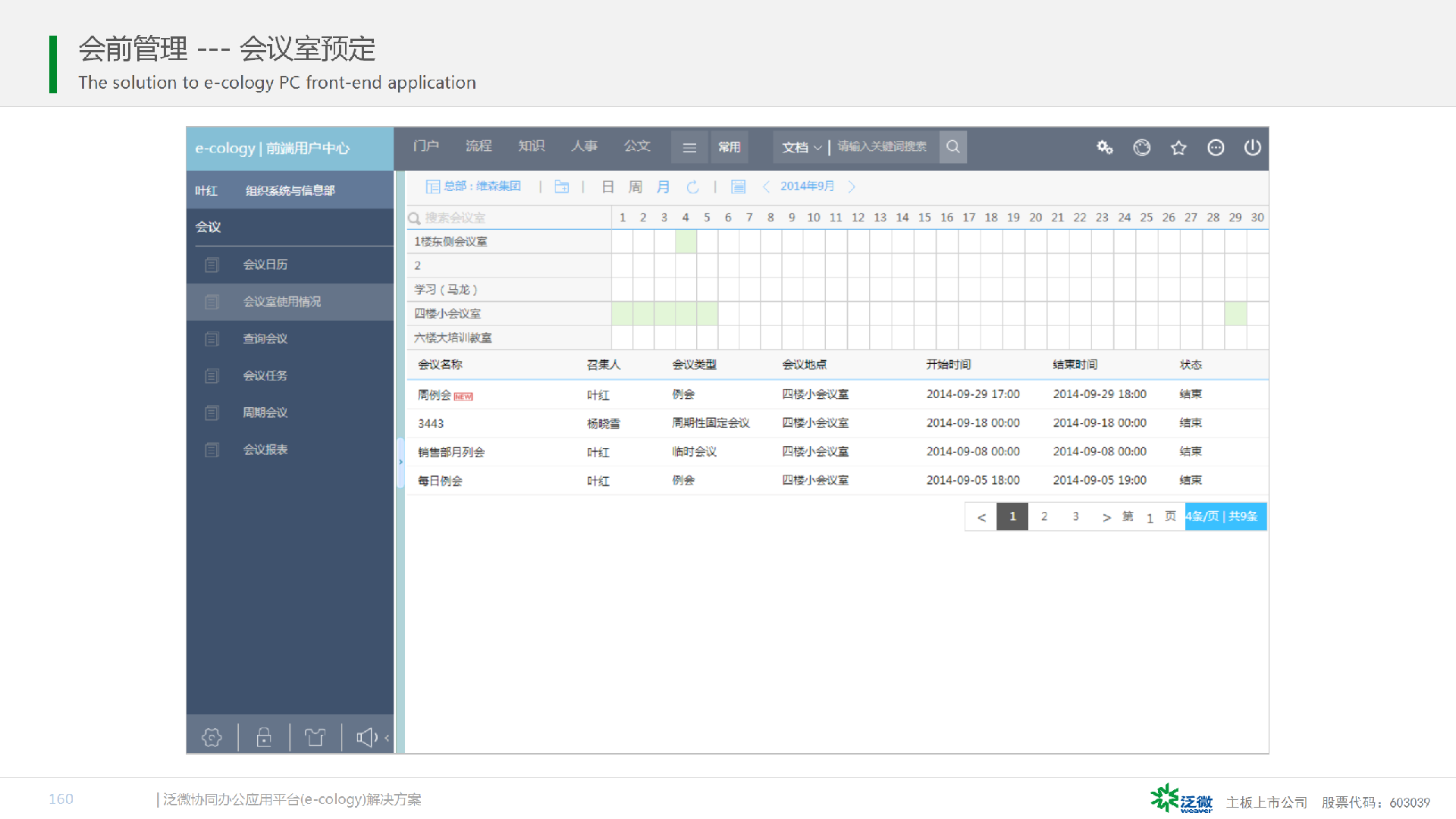Click the skin theme palette icon in the header

coord(1141,147)
